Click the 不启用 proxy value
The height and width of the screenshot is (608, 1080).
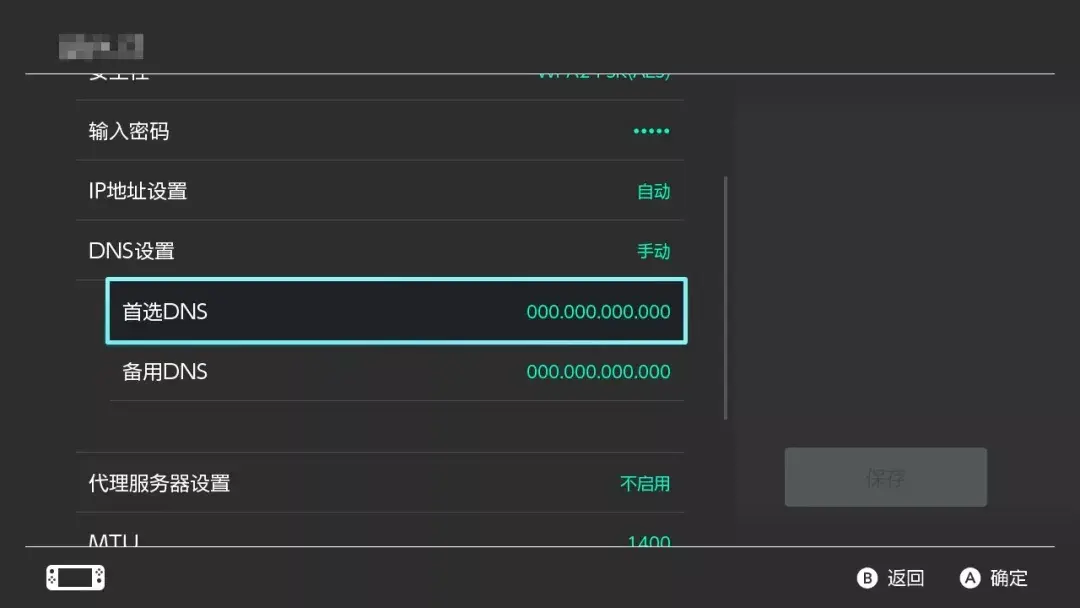[645, 484]
